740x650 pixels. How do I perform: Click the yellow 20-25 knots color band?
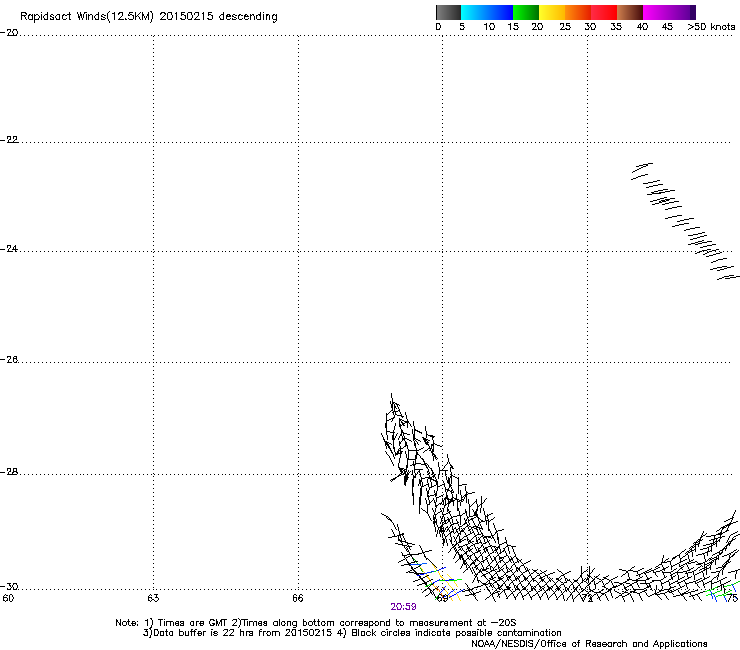click(552, 12)
